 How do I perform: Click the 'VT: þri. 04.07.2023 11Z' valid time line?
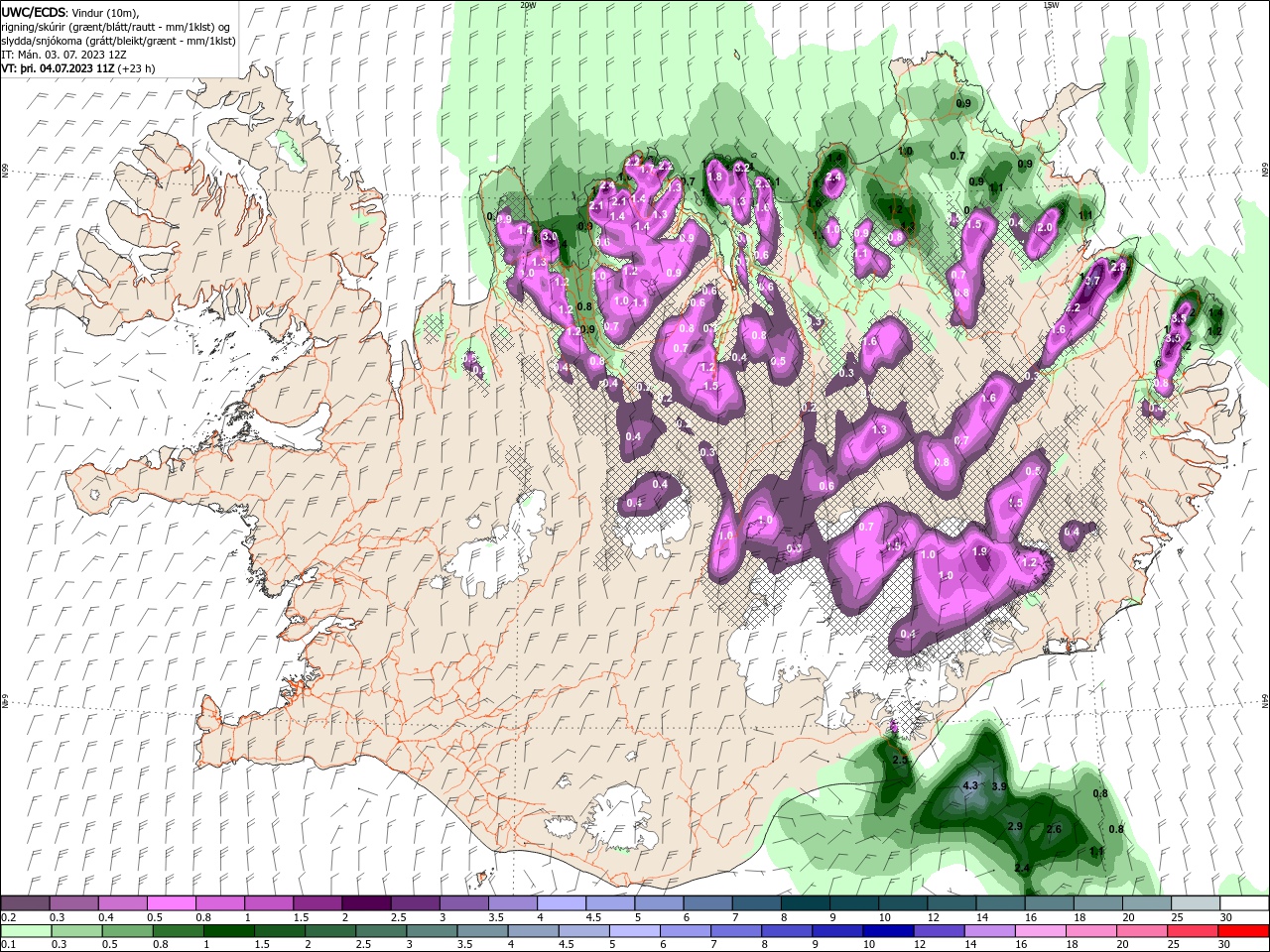pos(58,68)
